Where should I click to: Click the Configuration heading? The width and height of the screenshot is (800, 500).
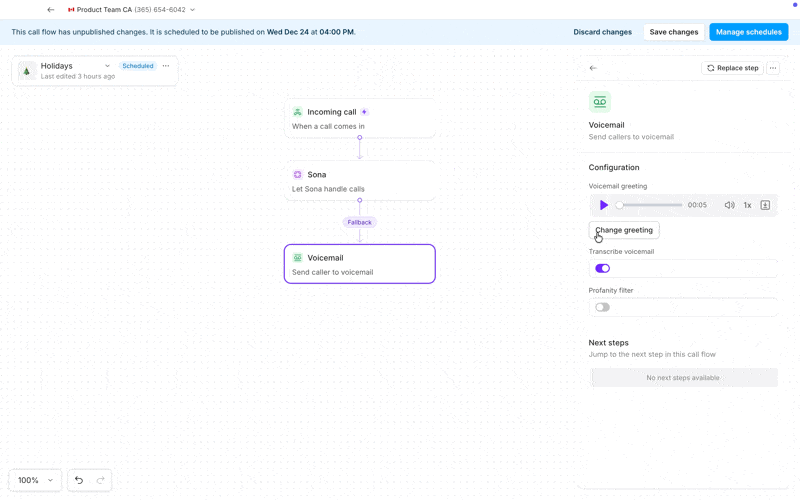click(x=614, y=167)
